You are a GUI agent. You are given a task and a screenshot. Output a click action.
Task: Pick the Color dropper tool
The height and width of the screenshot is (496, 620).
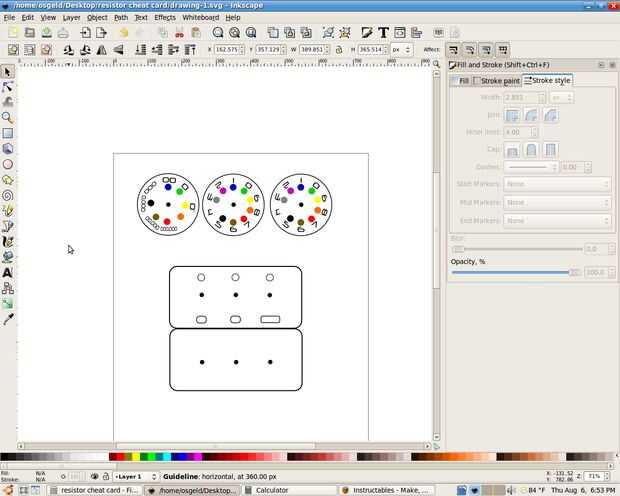(8, 319)
